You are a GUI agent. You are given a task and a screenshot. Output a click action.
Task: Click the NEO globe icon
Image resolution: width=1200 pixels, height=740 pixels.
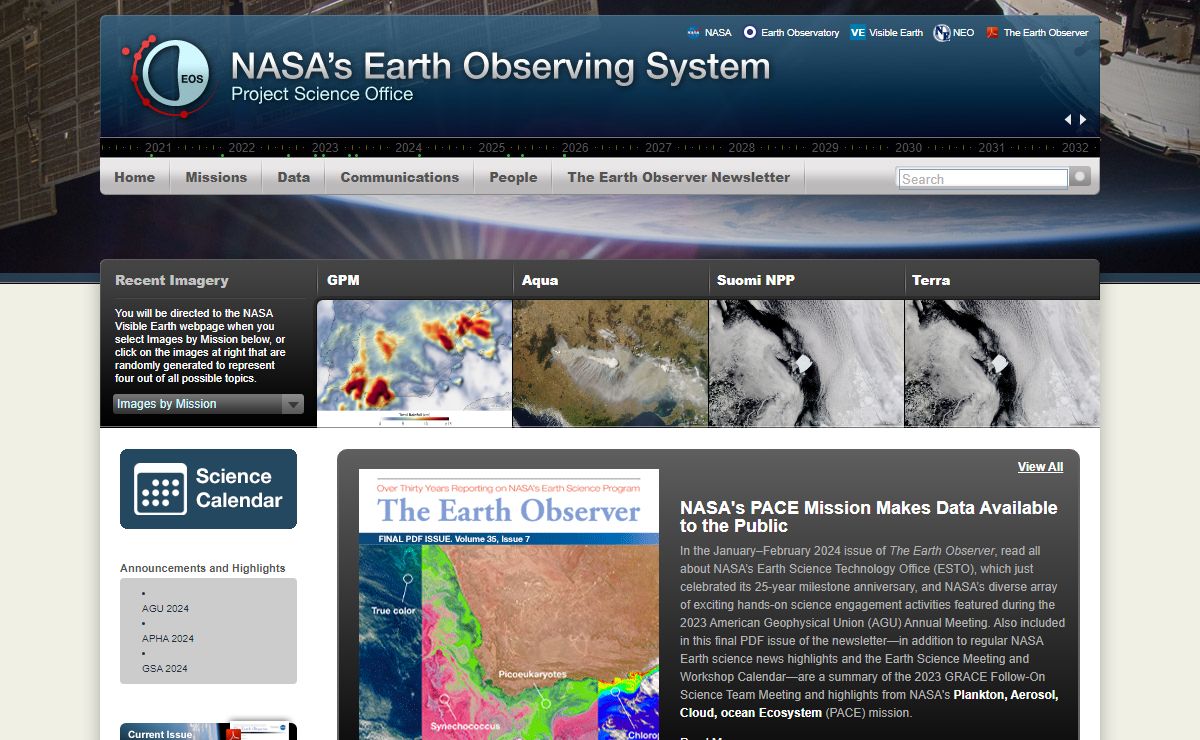[942, 33]
